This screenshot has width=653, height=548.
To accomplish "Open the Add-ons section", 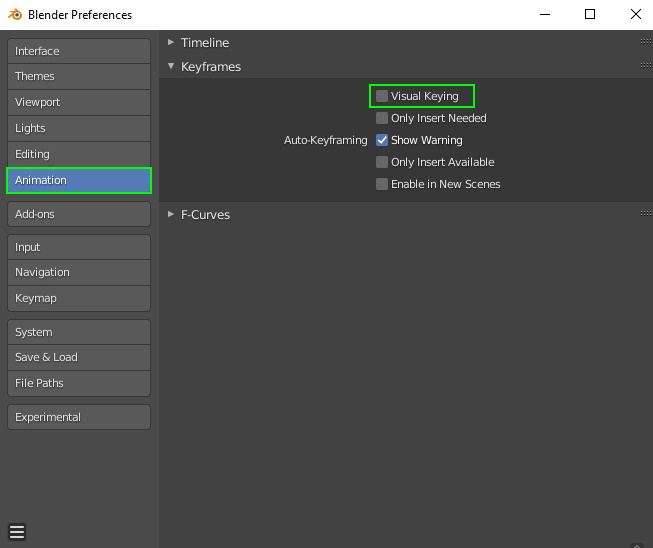I will tap(79, 214).
